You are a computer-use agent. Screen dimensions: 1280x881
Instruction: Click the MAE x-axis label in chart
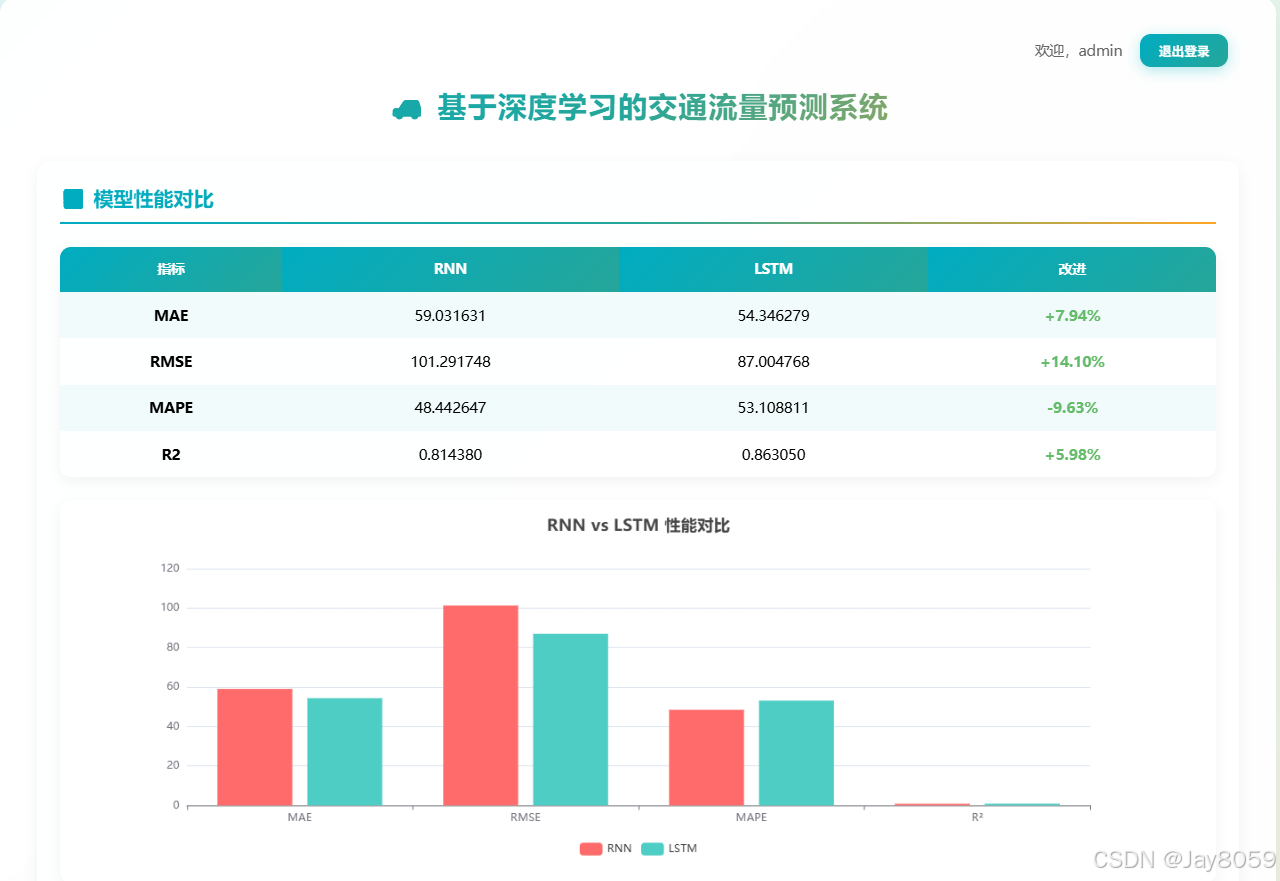(299, 817)
